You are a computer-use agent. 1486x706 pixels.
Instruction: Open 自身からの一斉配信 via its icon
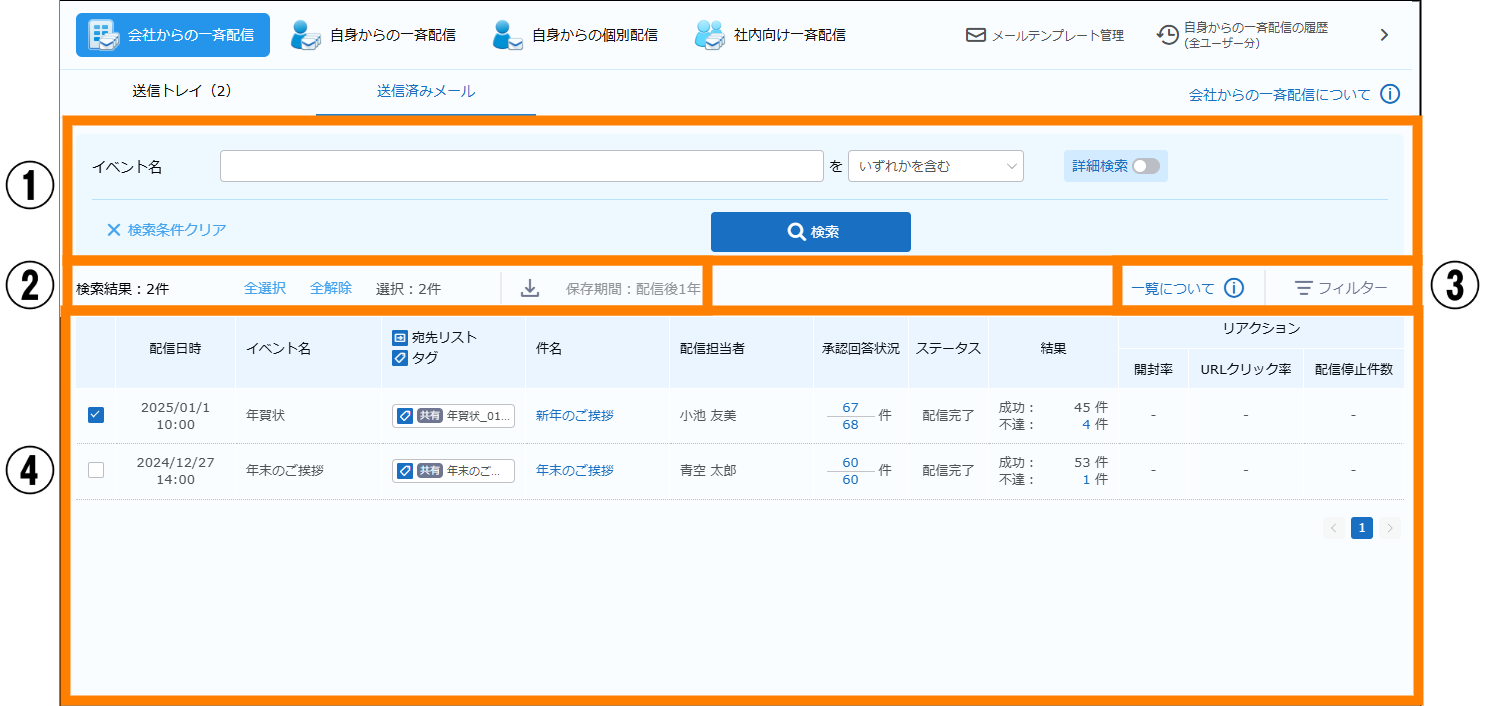[306, 35]
